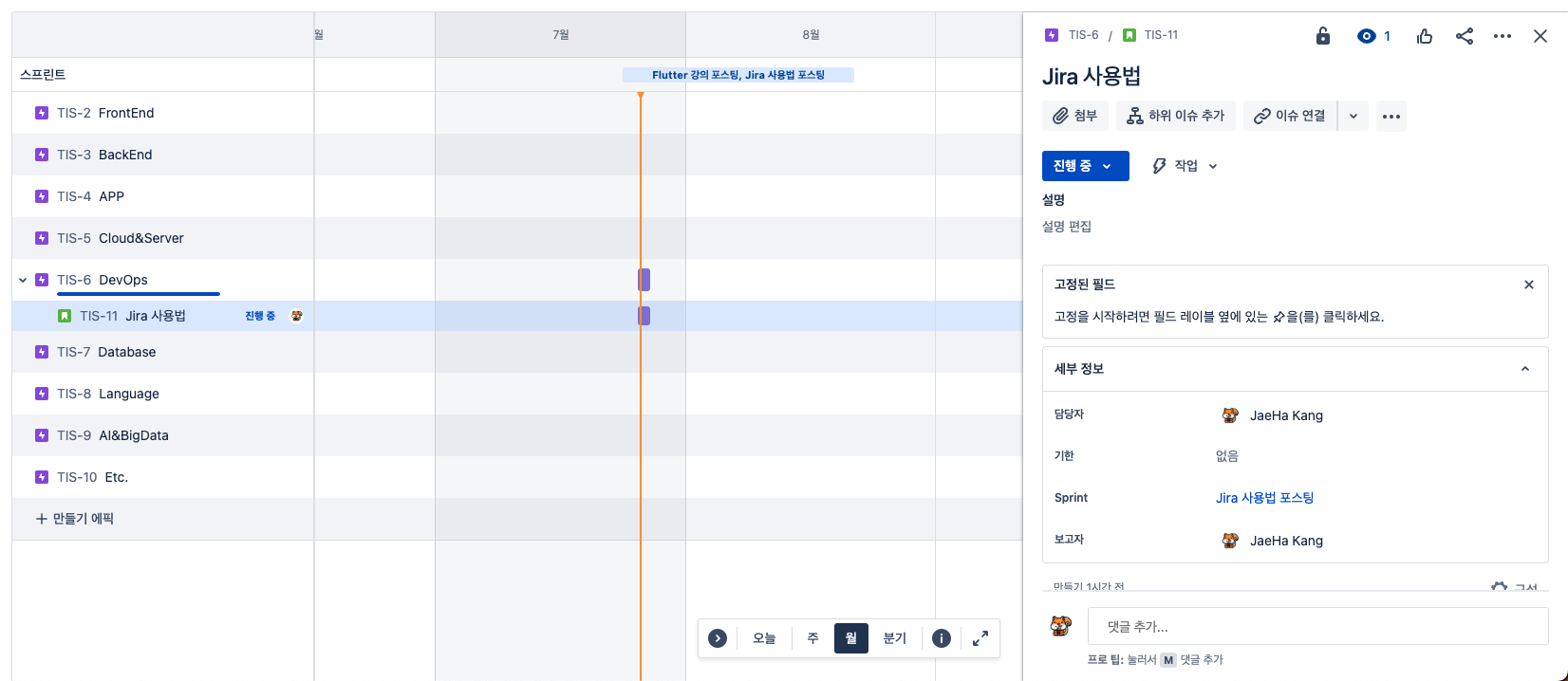Open the 진행 중 status dropdown
The height and width of the screenshot is (681, 1568).
(1086, 166)
